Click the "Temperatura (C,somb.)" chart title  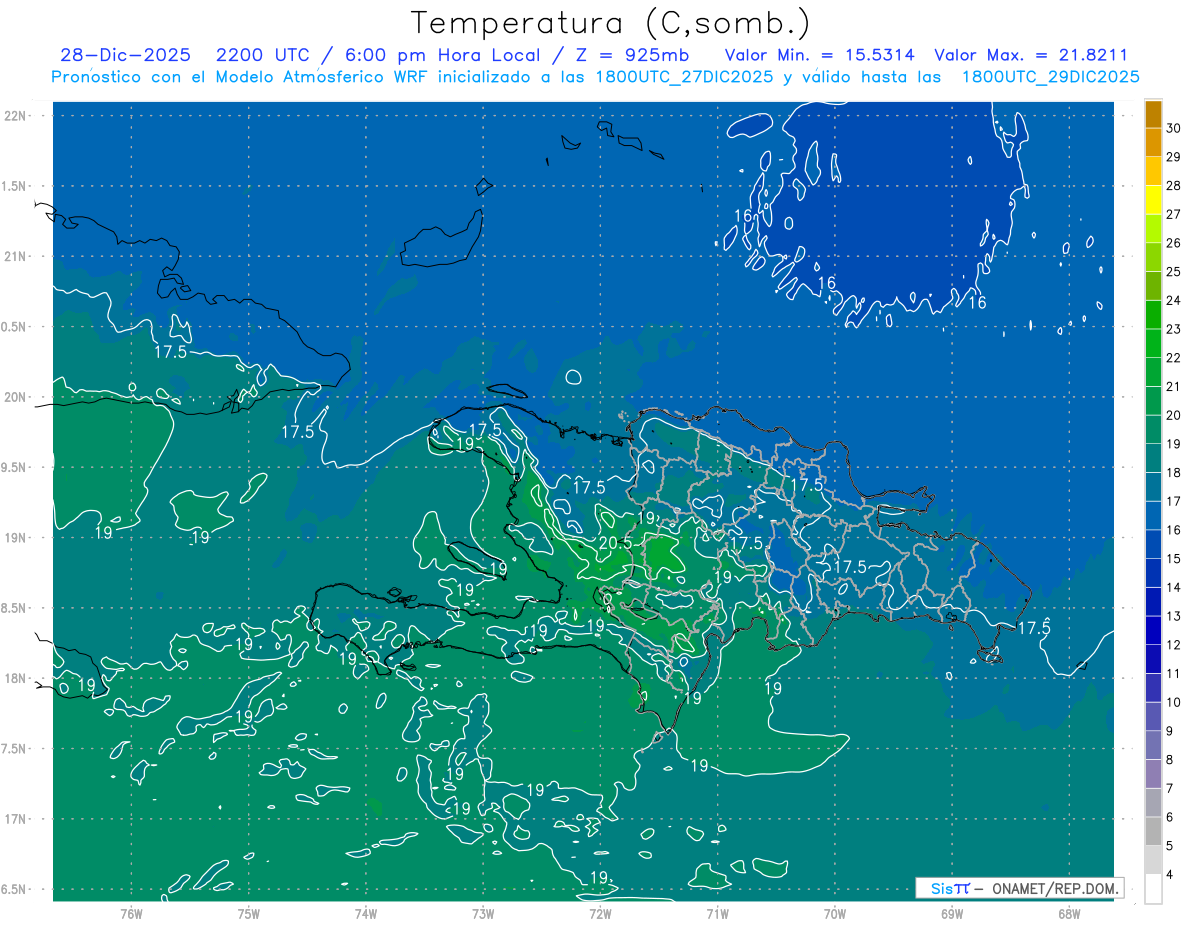[610, 23]
